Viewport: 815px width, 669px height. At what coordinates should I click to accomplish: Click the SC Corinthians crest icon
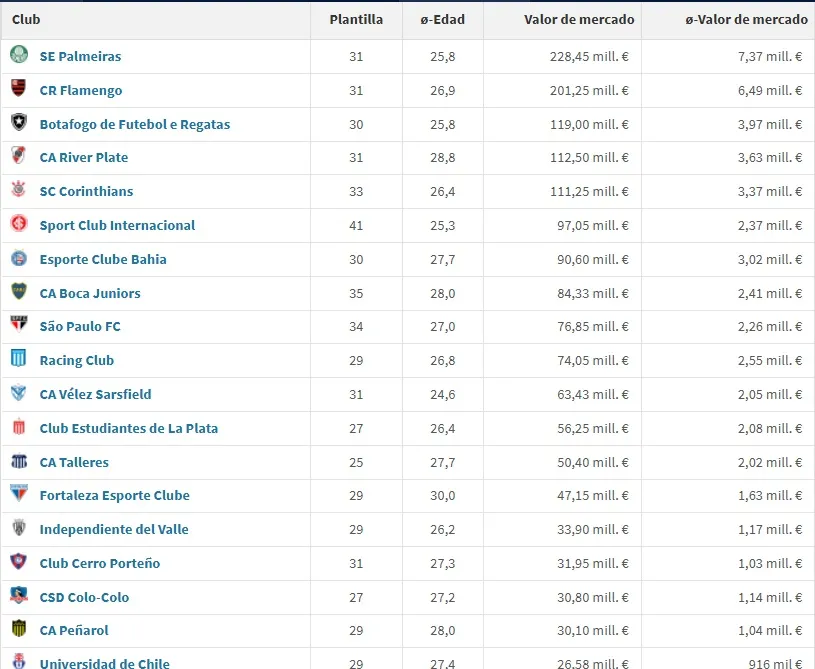tap(19, 190)
